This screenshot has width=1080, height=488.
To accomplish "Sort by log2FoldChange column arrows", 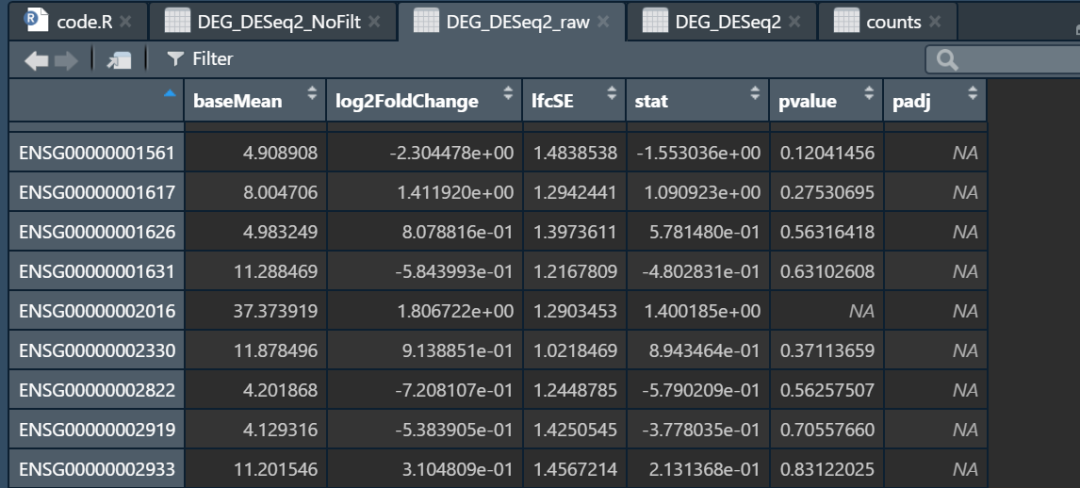I will tap(508, 94).
